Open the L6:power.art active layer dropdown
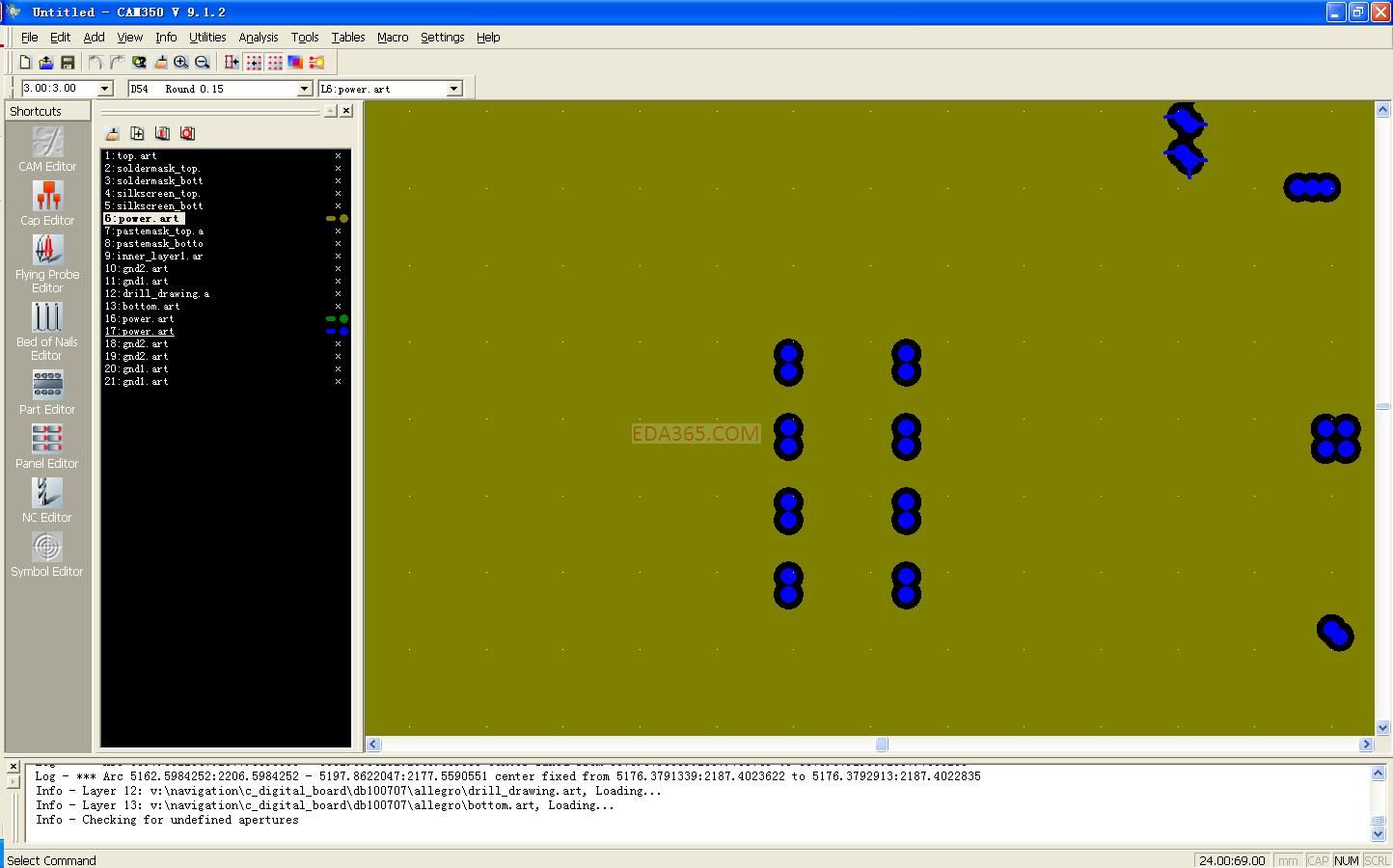Viewport: 1393px width, 868px height. click(453, 89)
